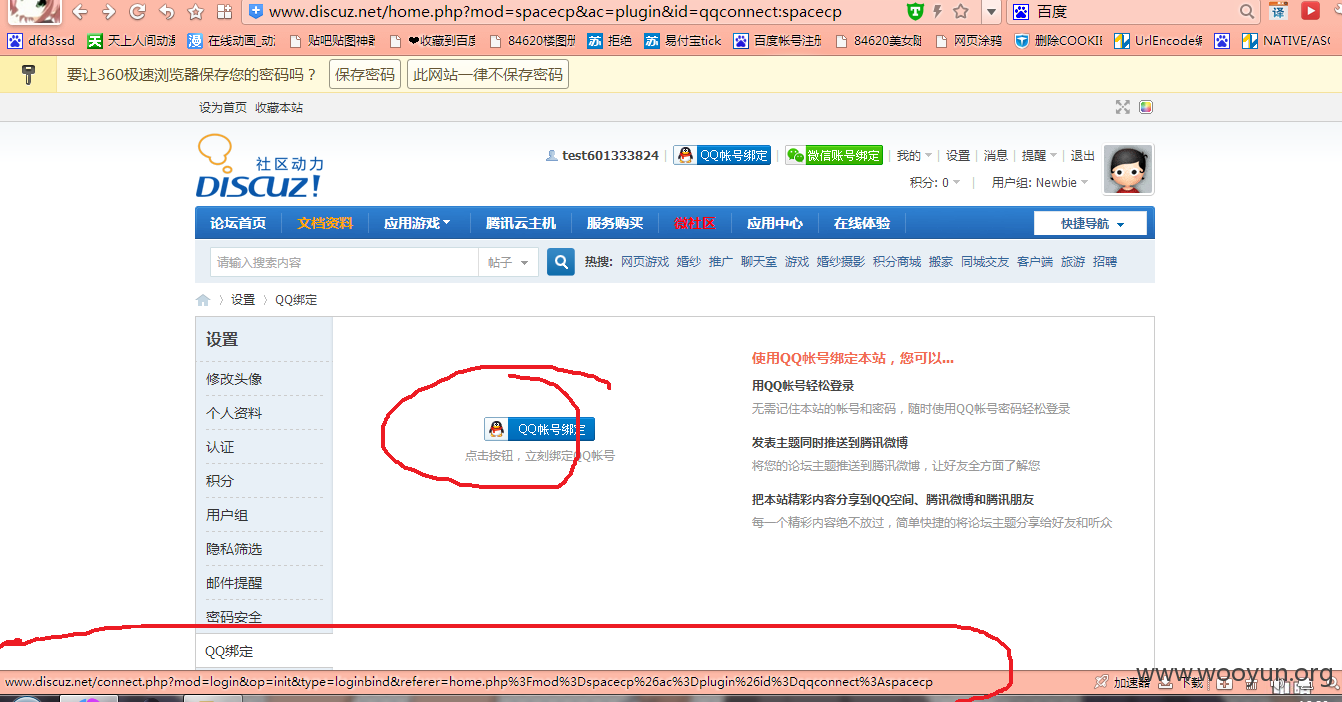1342x702 pixels.
Task: Click the 保存密码 button
Action: tap(365, 74)
